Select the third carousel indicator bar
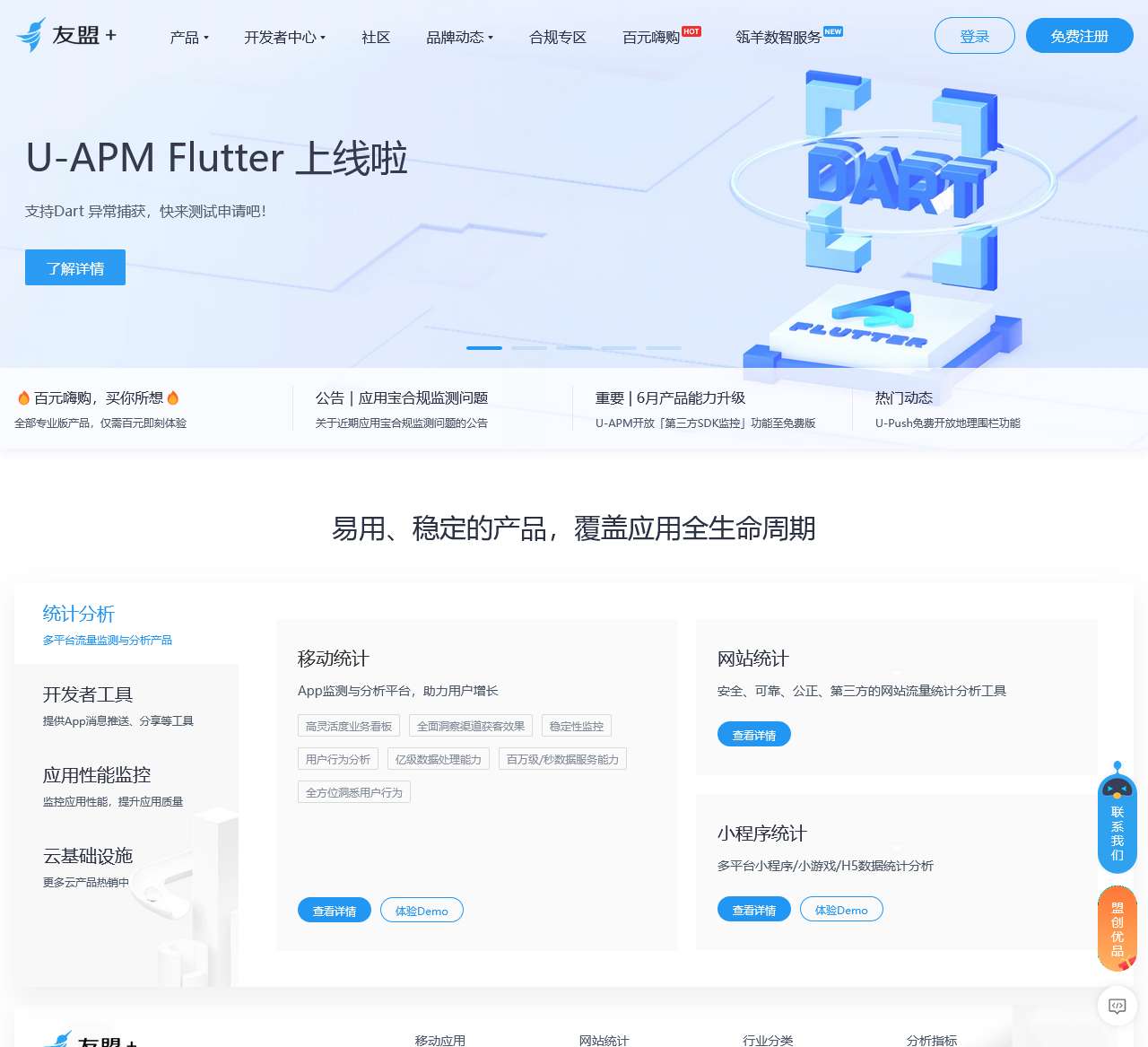 (x=574, y=348)
